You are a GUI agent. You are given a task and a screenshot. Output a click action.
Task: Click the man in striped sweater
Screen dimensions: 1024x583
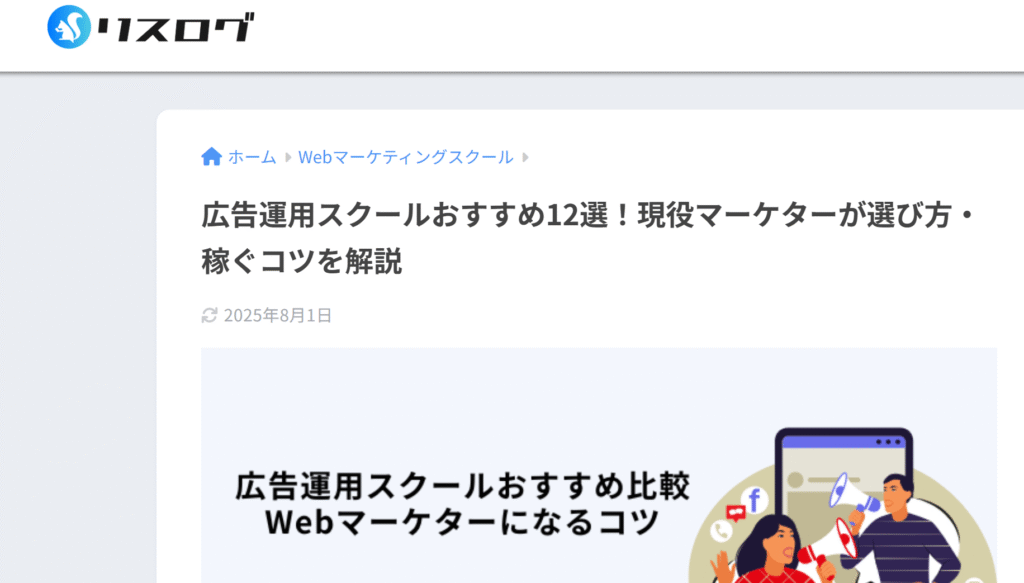tap(901, 529)
